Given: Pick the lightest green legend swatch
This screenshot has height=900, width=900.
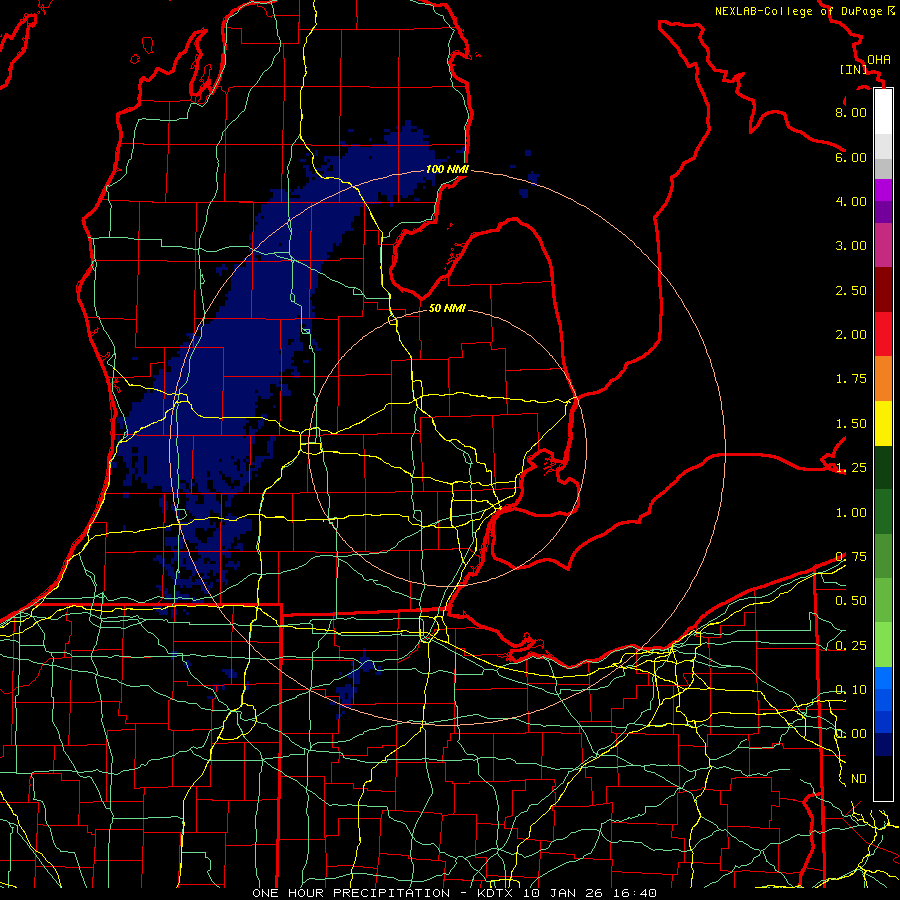Looking at the screenshot, I should tap(883, 645).
